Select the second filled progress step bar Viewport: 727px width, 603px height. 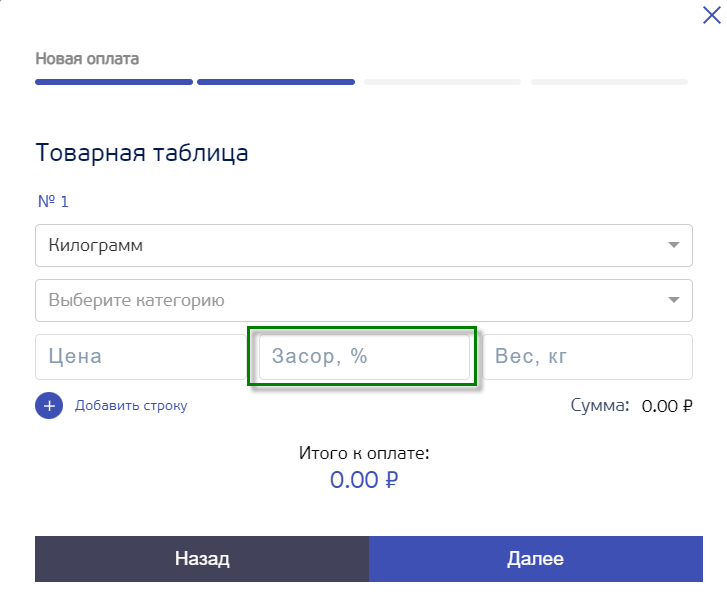pos(276,82)
